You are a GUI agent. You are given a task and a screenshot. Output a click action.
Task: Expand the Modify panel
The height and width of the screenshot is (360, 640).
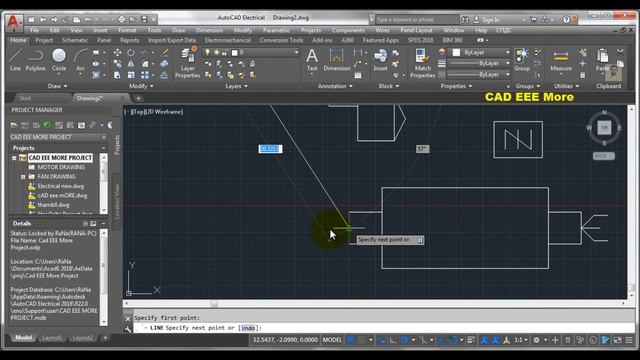tap(141, 86)
